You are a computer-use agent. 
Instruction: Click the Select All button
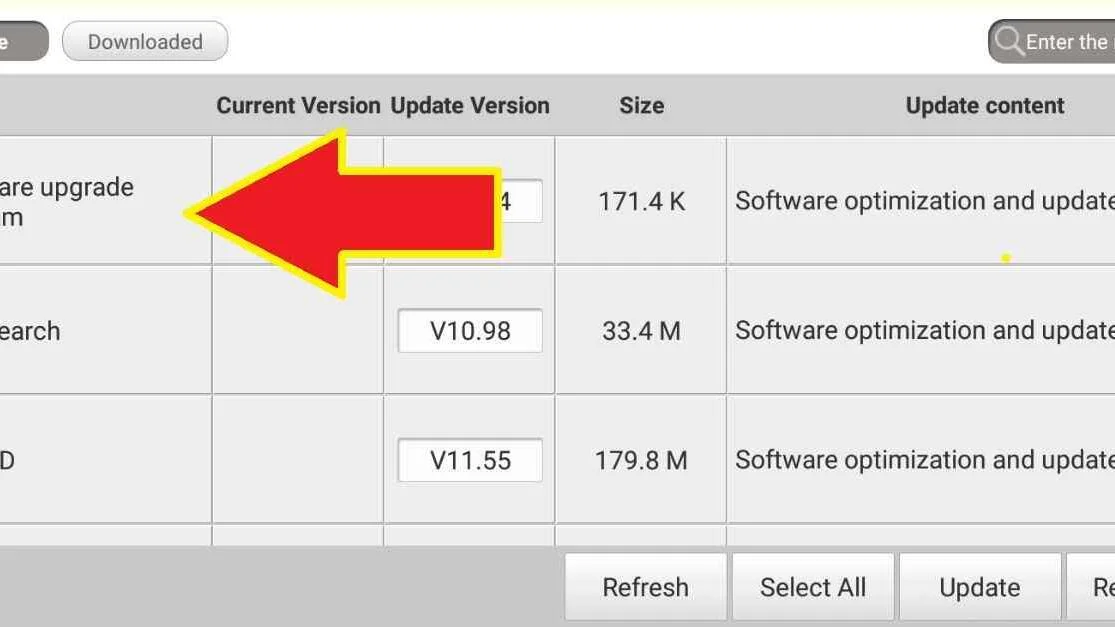point(813,587)
